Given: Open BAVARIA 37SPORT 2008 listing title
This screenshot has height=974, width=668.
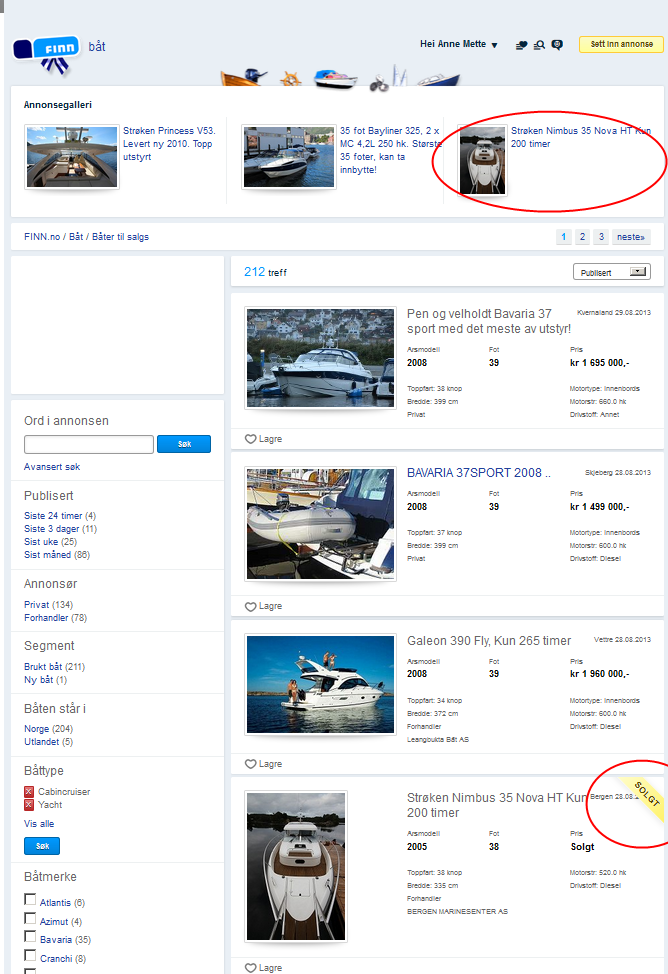Looking at the screenshot, I should pyautogui.click(x=478, y=473).
